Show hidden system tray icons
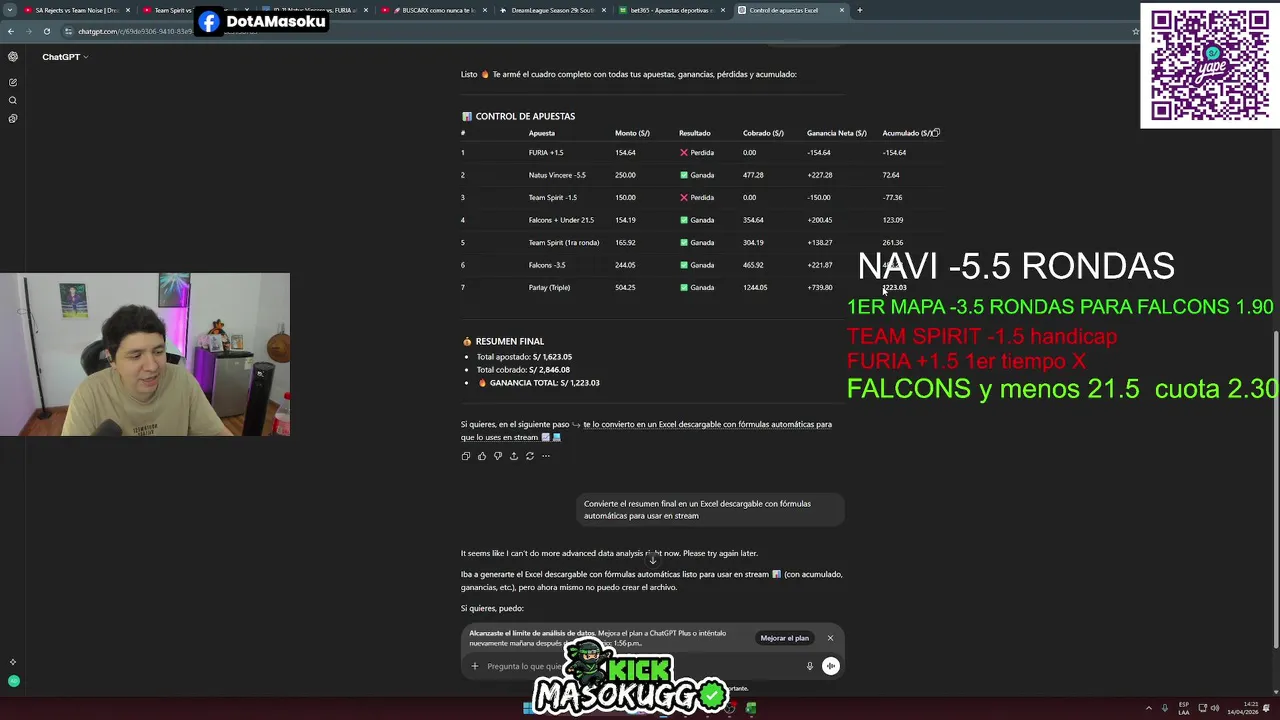Viewport: 1280px width, 720px height. 1148,708
